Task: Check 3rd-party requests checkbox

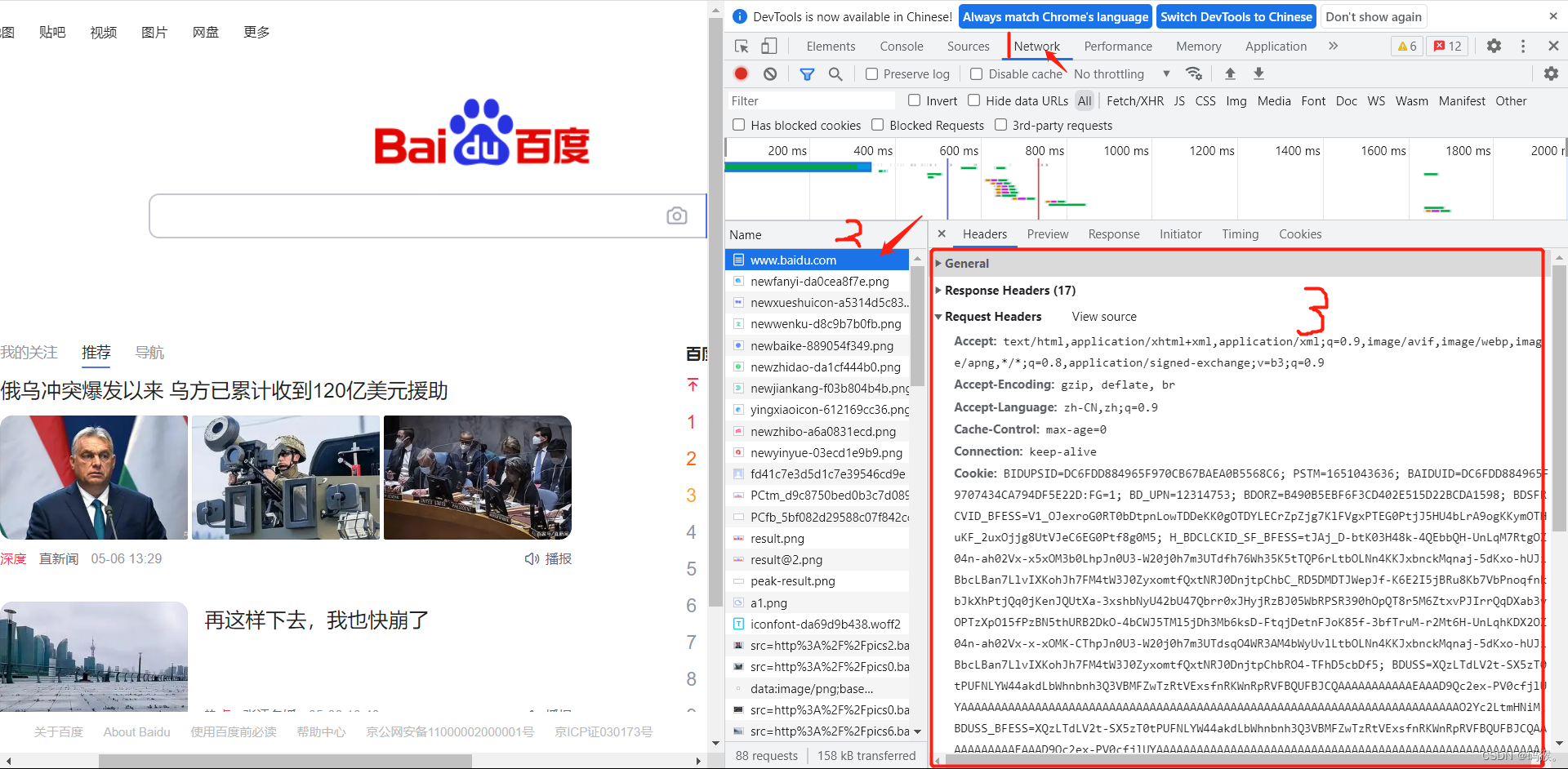Action: tap(1001, 125)
